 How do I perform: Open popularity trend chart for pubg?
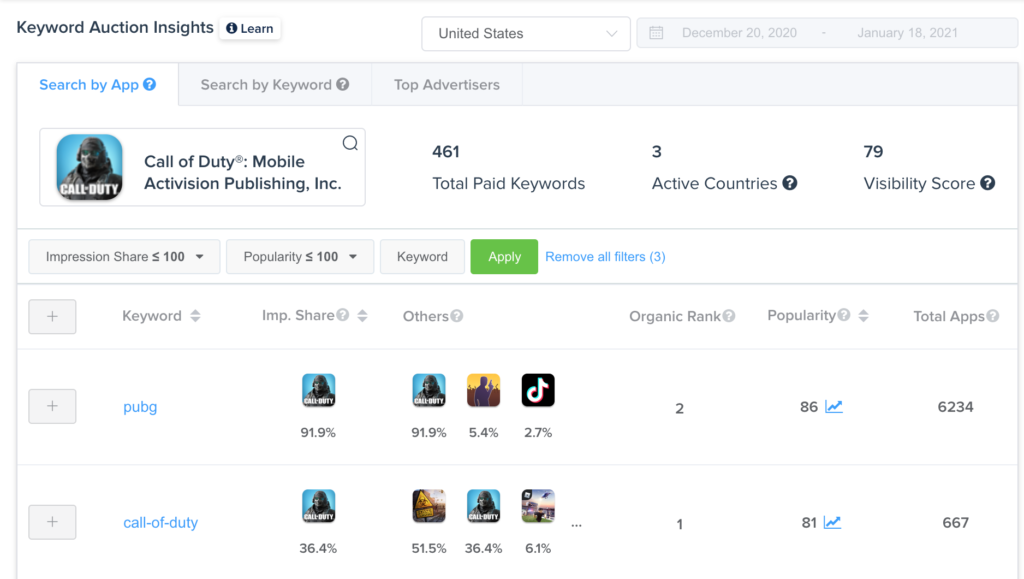click(x=834, y=407)
